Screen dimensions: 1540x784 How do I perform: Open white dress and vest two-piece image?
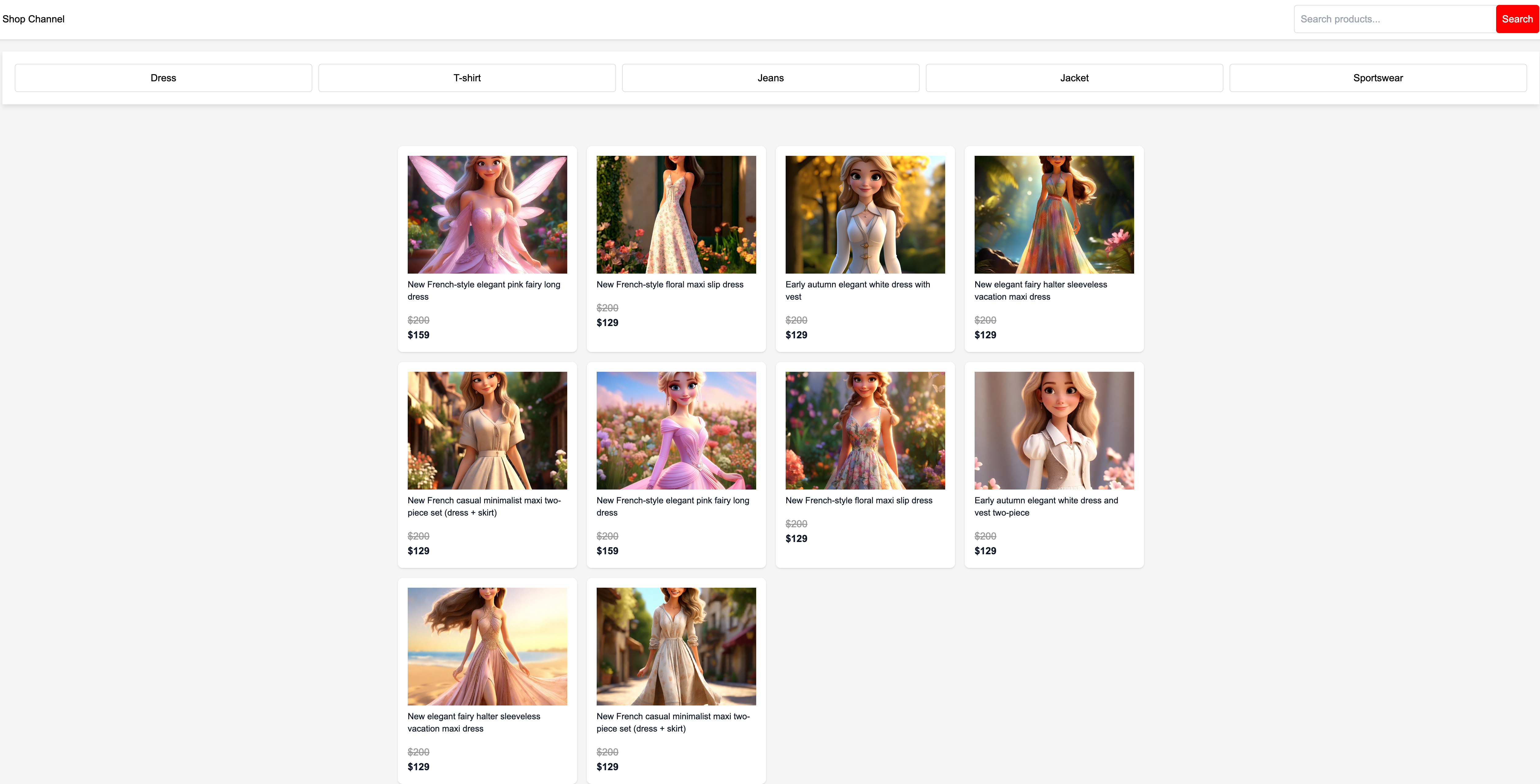[x=1054, y=430]
